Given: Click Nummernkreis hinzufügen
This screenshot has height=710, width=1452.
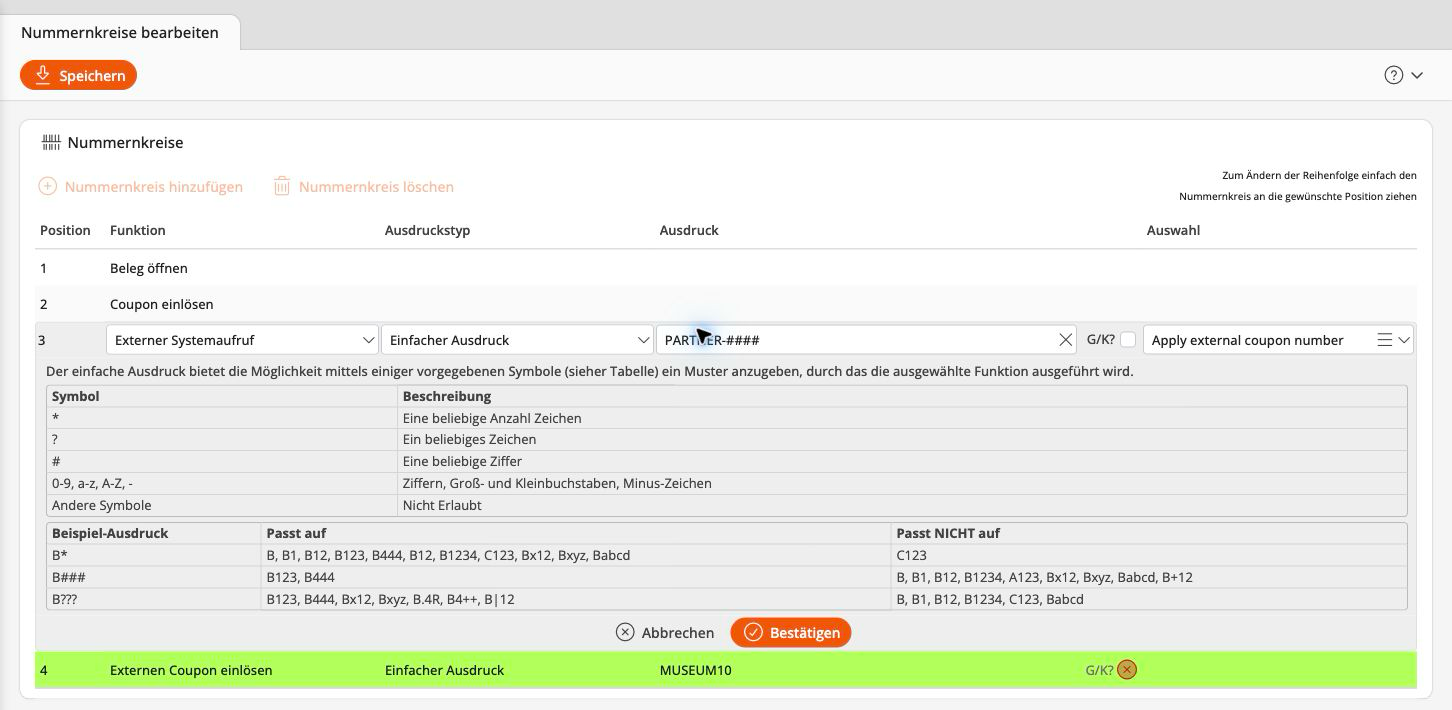Looking at the screenshot, I should pos(141,187).
